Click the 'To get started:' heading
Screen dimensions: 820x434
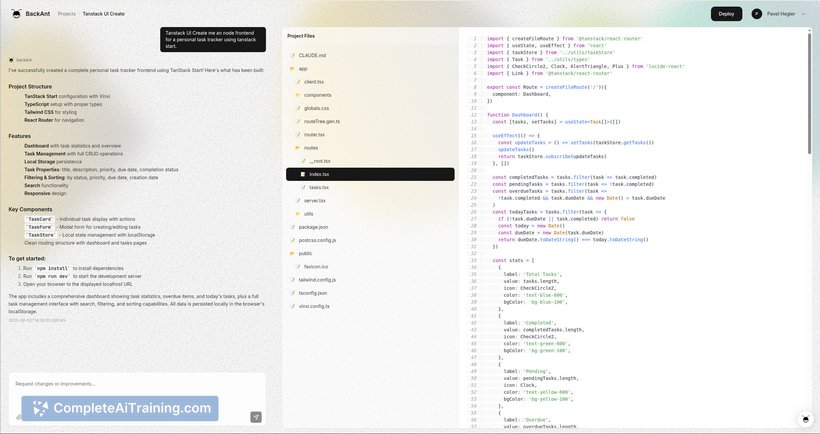(x=27, y=258)
